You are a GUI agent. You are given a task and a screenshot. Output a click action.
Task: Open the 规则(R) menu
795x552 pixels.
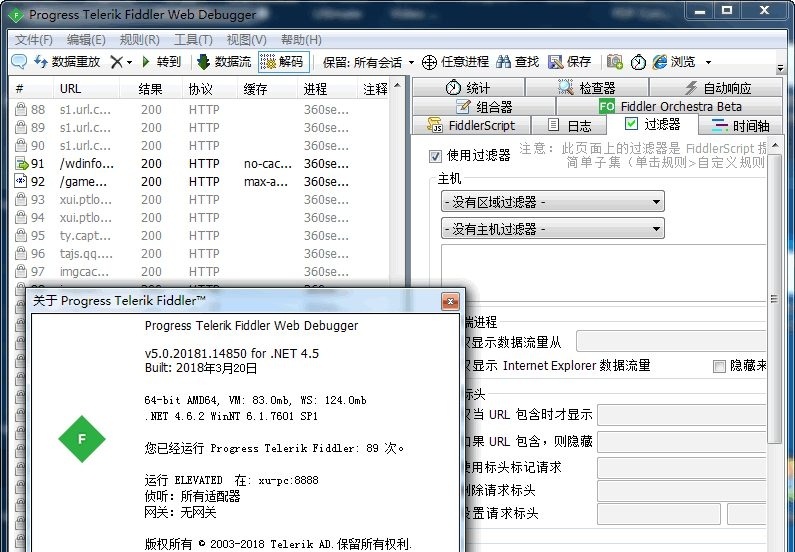[139, 40]
